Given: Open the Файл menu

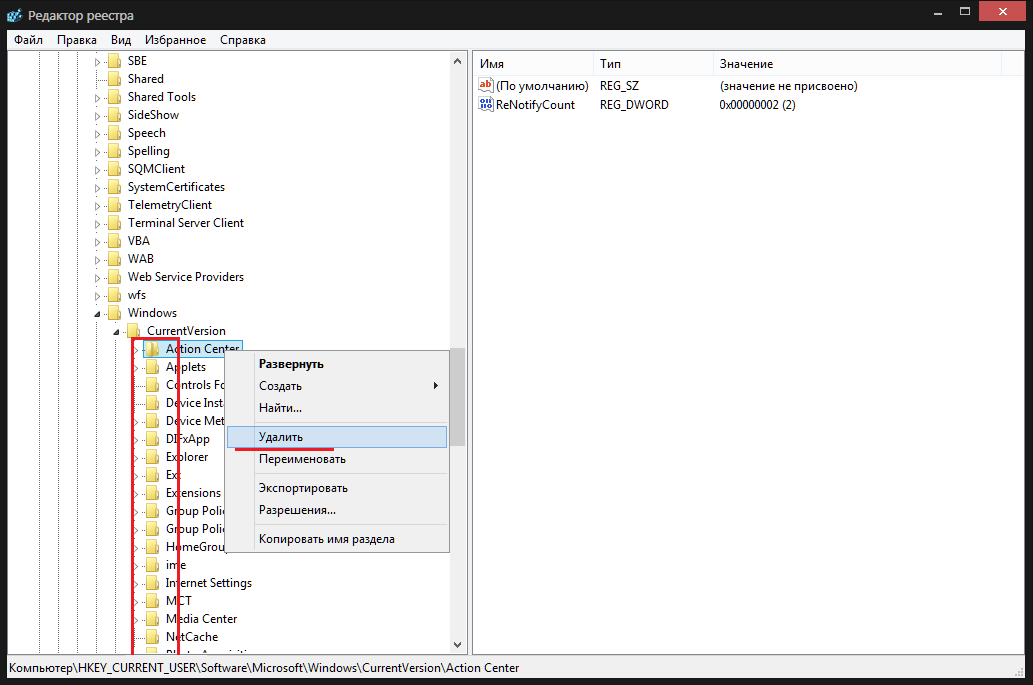Looking at the screenshot, I should tap(29, 40).
